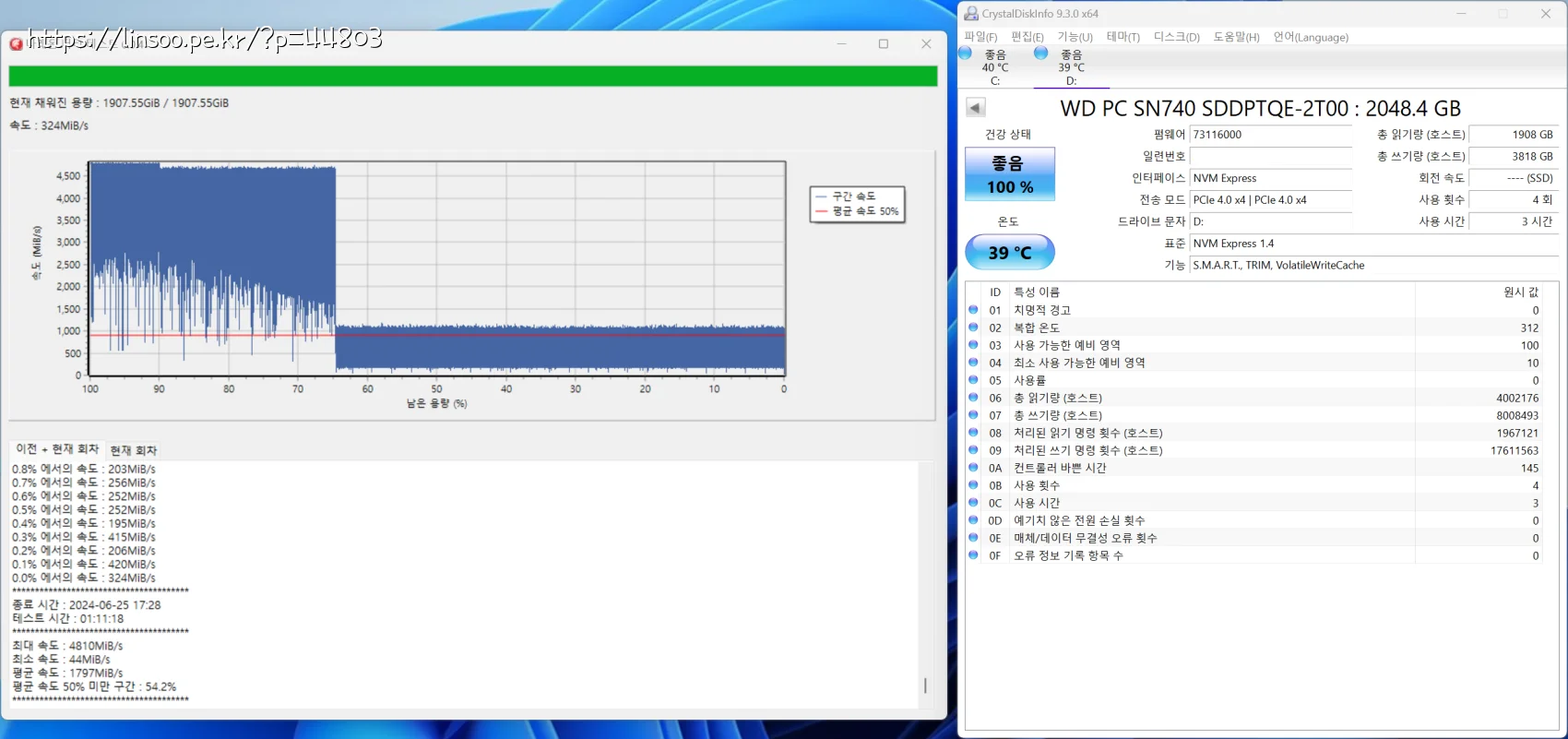The height and width of the screenshot is (739, 1568).
Task: Click the 특성 이름 column header
Action: point(1212,292)
